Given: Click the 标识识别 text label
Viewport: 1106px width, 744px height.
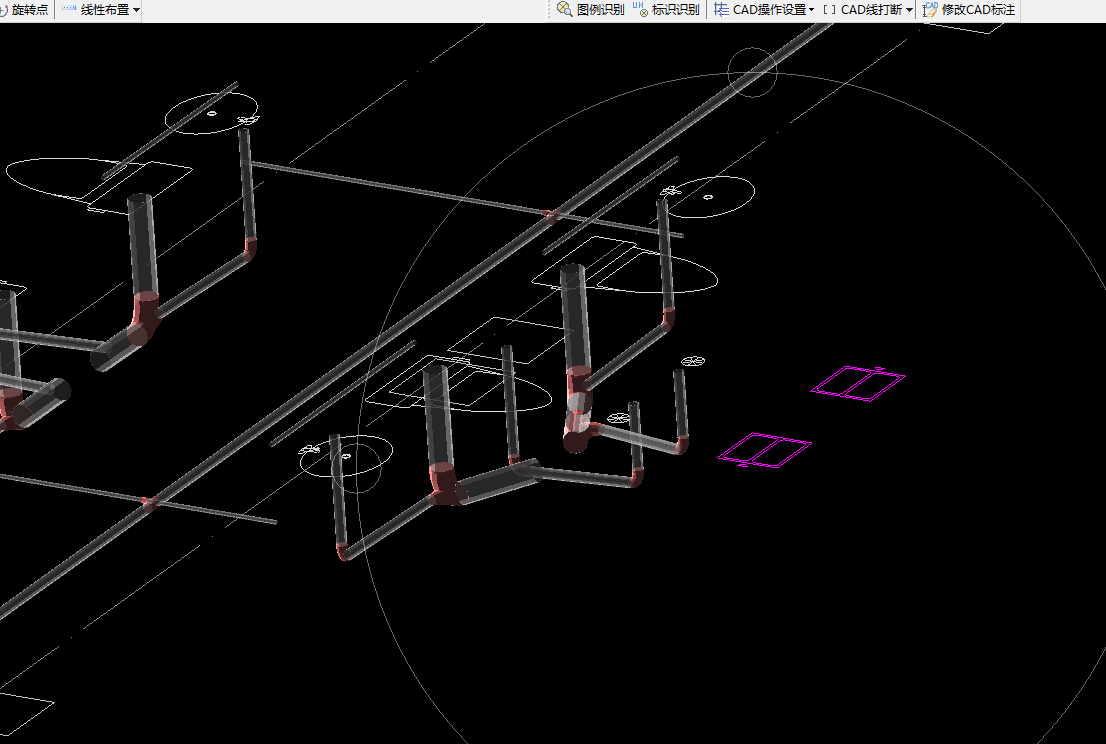Looking at the screenshot, I should pos(676,10).
